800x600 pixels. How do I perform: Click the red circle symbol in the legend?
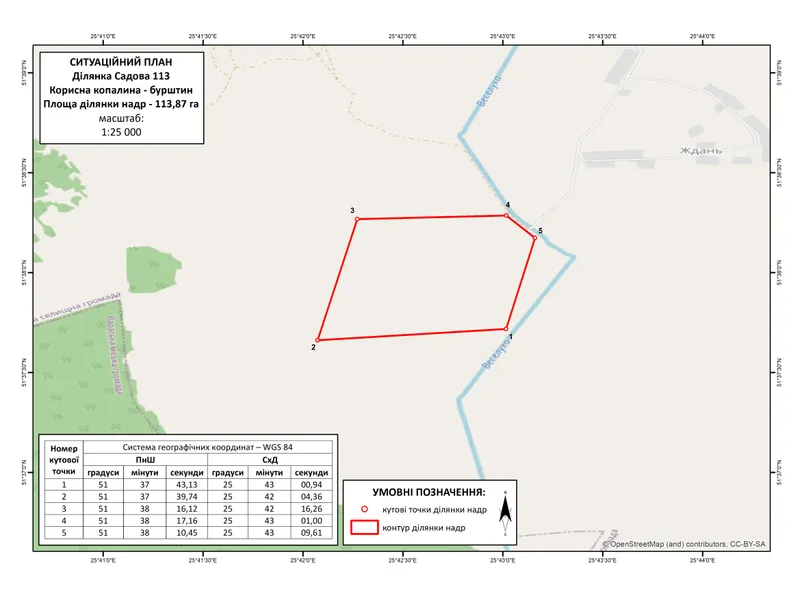tap(366, 509)
